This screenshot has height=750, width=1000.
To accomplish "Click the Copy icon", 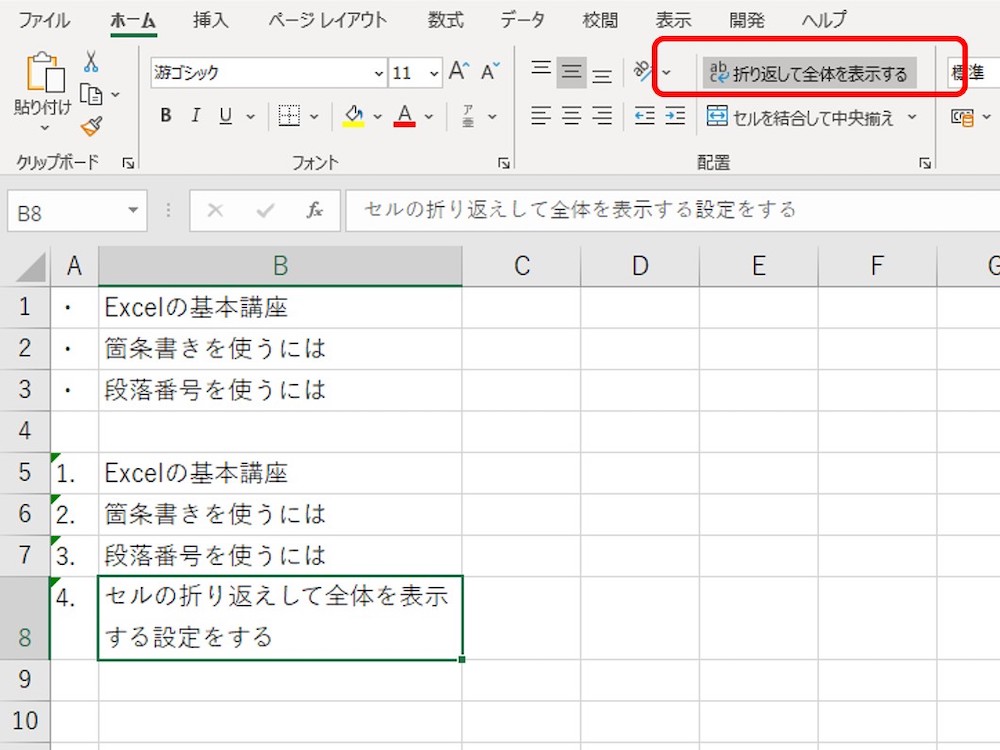I will pyautogui.click(x=91, y=94).
